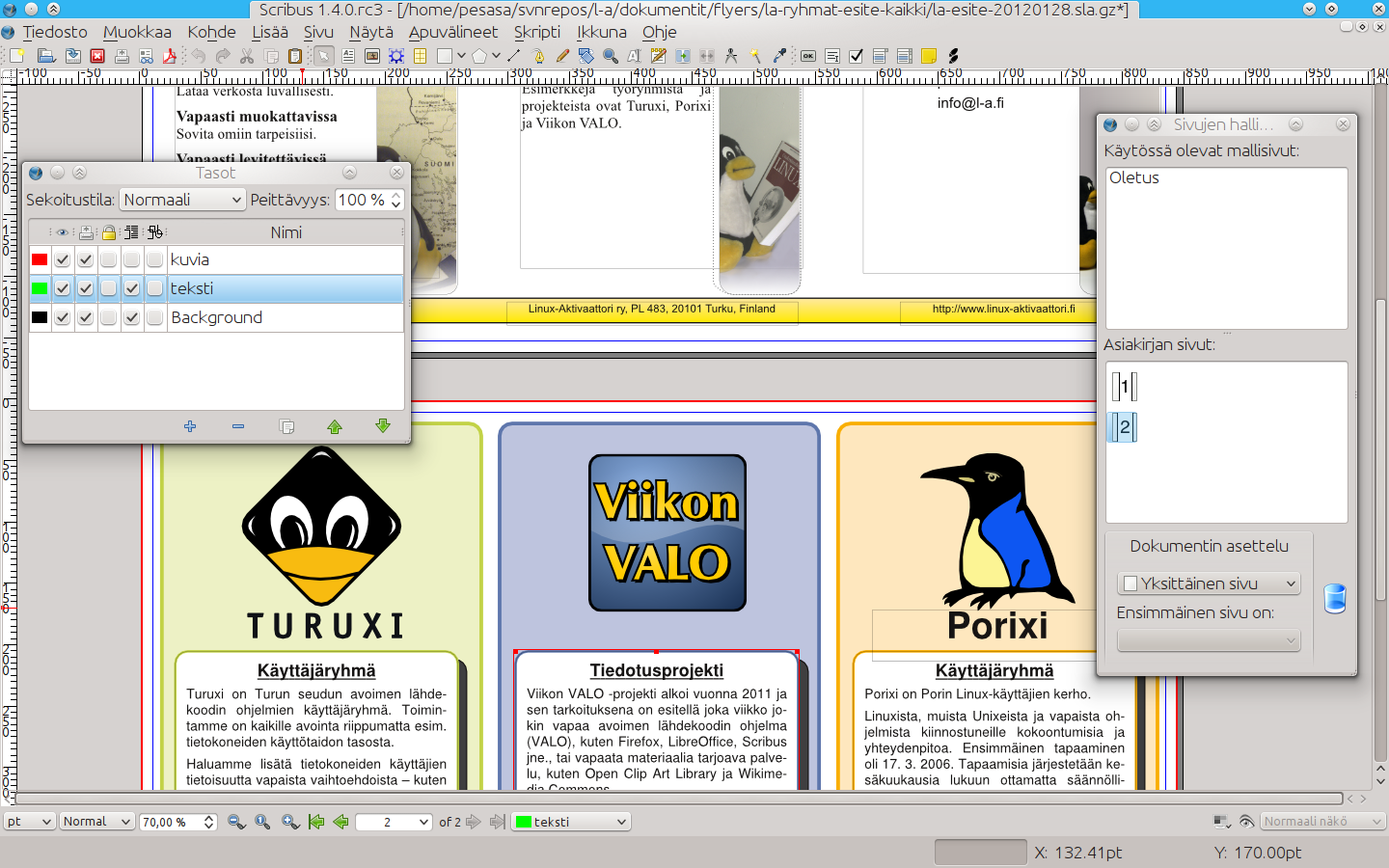Open the Tiedosto menu
The image size is (1389, 868).
click(55, 32)
